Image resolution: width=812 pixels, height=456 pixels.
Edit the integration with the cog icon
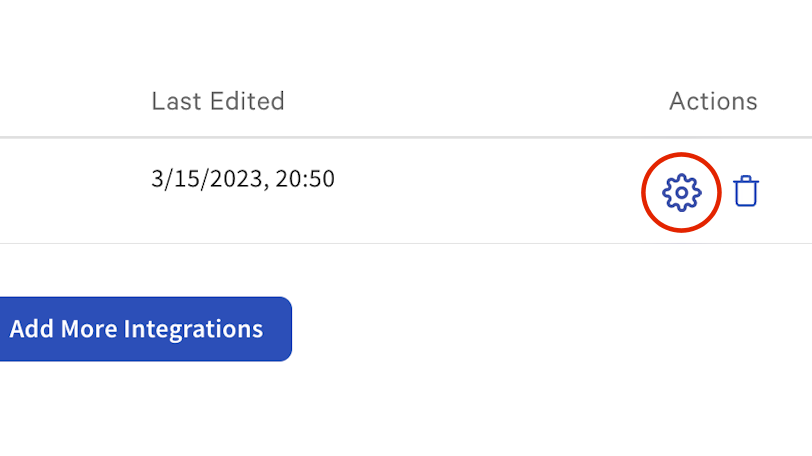(x=681, y=192)
